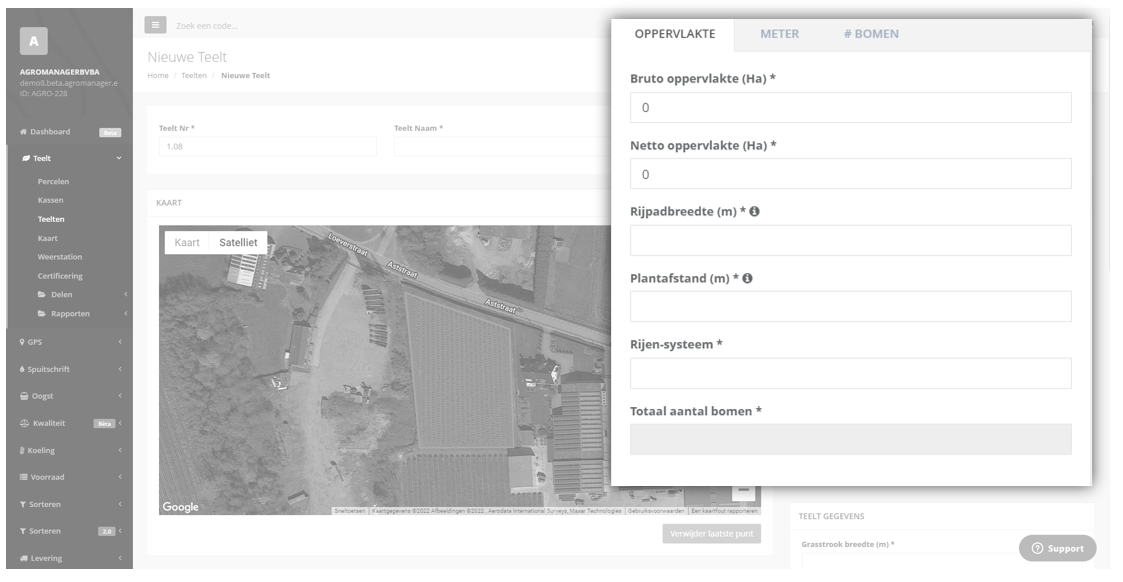Screen dimensions: 1123x582
Task: Click the Google logo on map
Action: [180, 507]
